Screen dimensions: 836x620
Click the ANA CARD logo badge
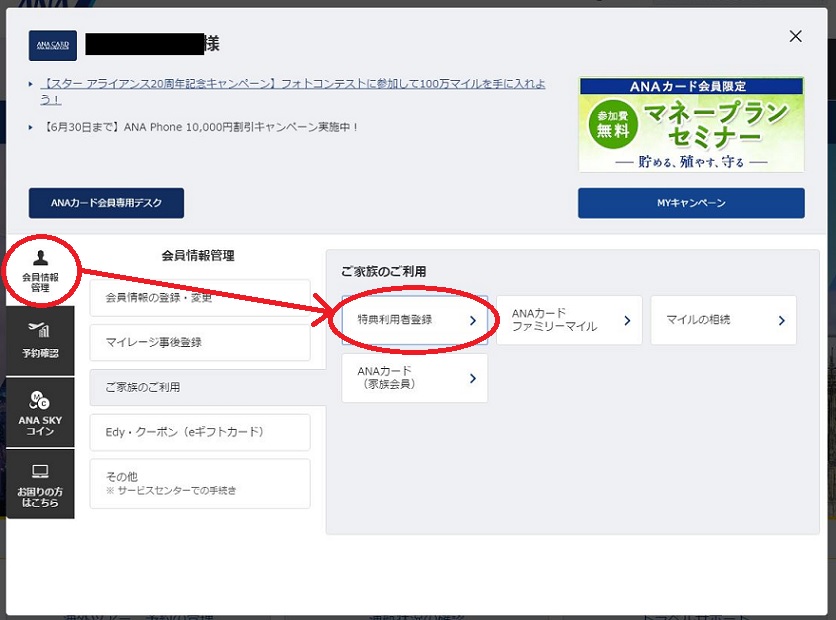click(53, 45)
